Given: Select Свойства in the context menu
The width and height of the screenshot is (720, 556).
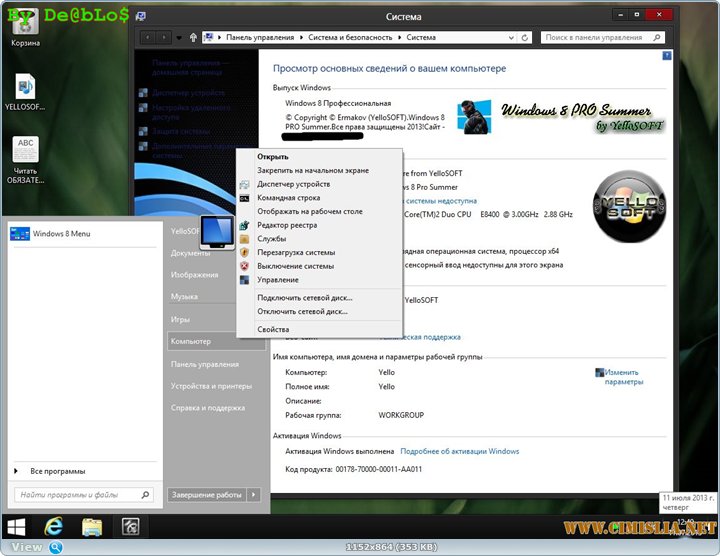Looking at the screenshot, I should coord(273,330).
